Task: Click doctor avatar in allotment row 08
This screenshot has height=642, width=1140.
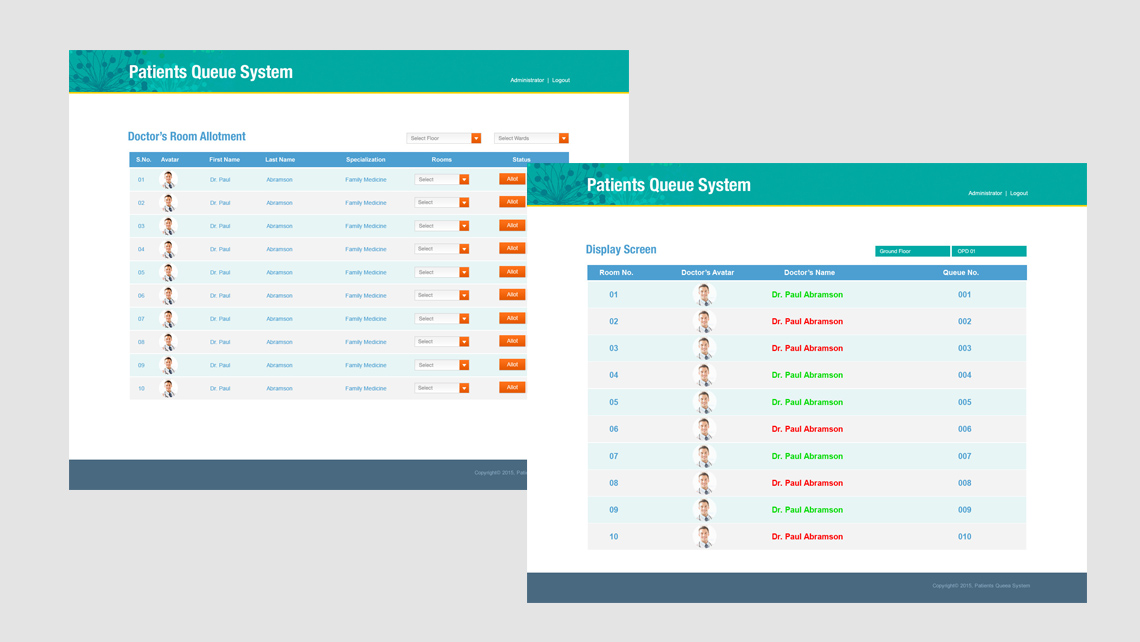Action: point(168,342)
